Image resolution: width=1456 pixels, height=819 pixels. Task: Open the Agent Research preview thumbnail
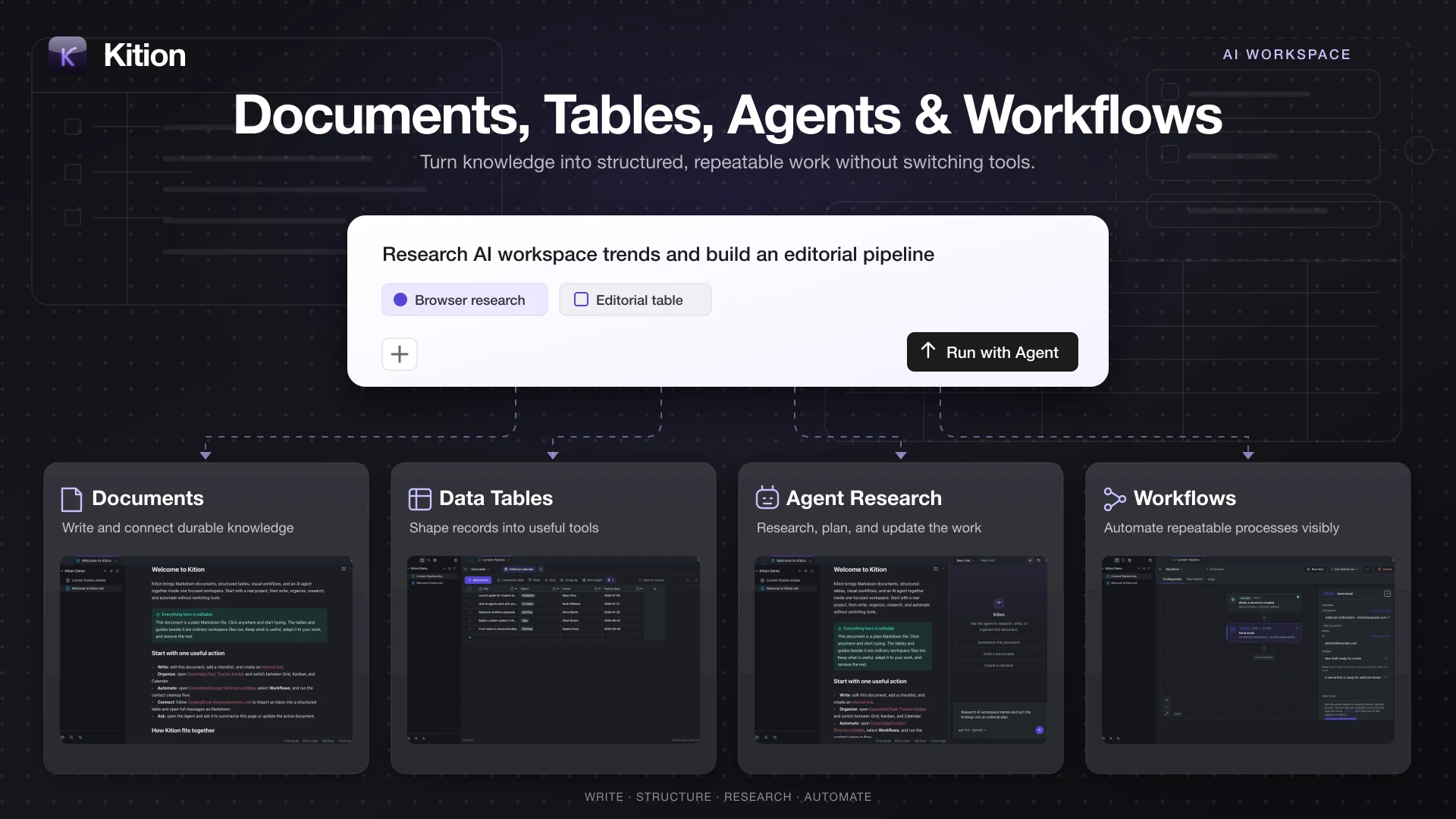901,650
